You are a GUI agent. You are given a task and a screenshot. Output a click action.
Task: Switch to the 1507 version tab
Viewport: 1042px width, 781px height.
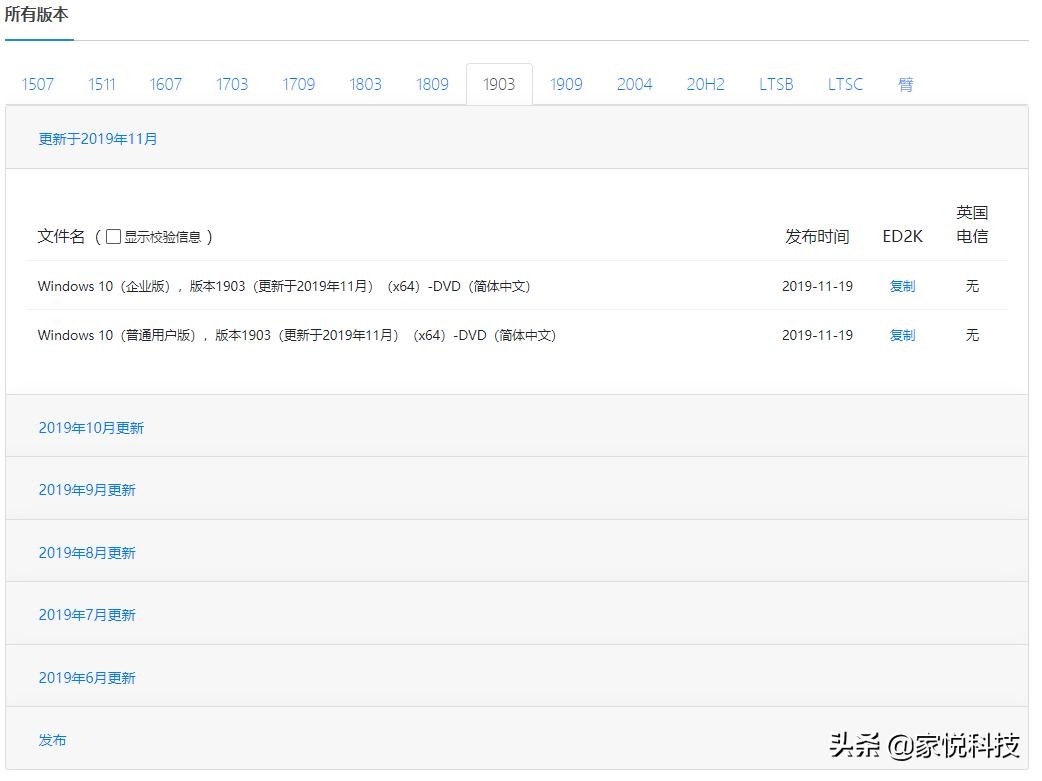[x=38, y=85]
